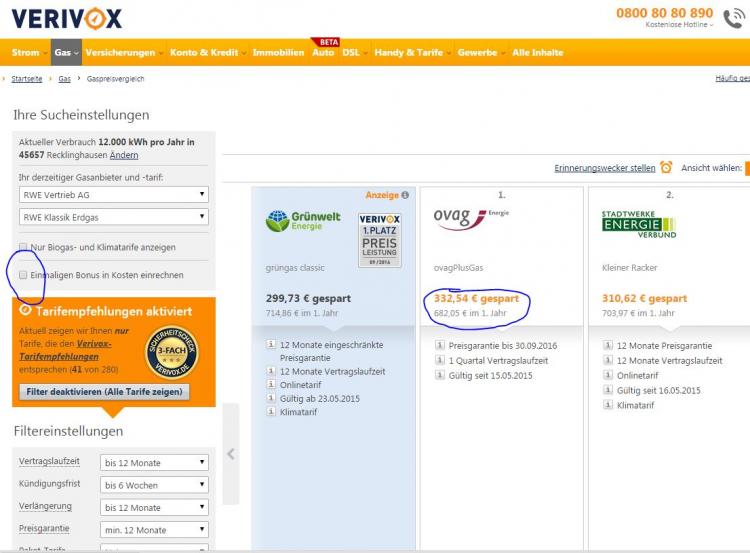Click the Preisgarantie filter label
Image resolution: width=750 pixels, height=553 pixels.
click(44, 528)
